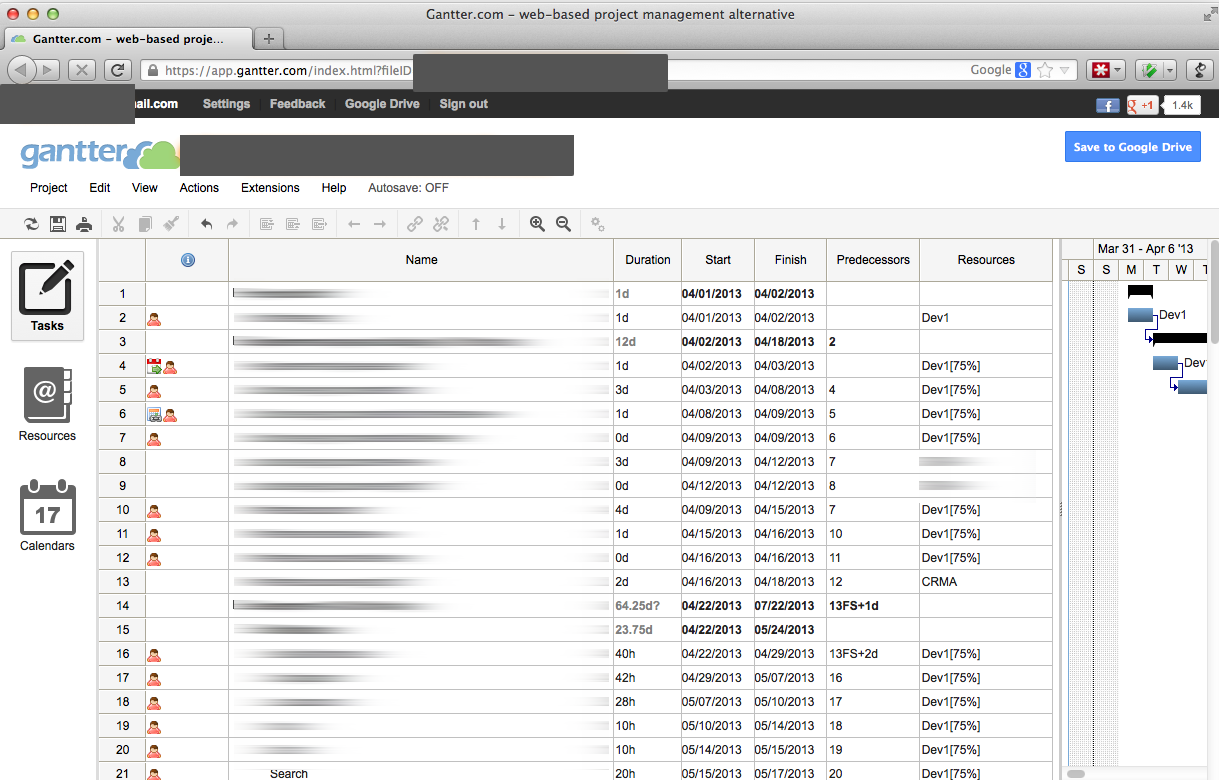Screen dimensions: 1219x780
Task: Open the Edit menu
Action: (x=100, y=188)
